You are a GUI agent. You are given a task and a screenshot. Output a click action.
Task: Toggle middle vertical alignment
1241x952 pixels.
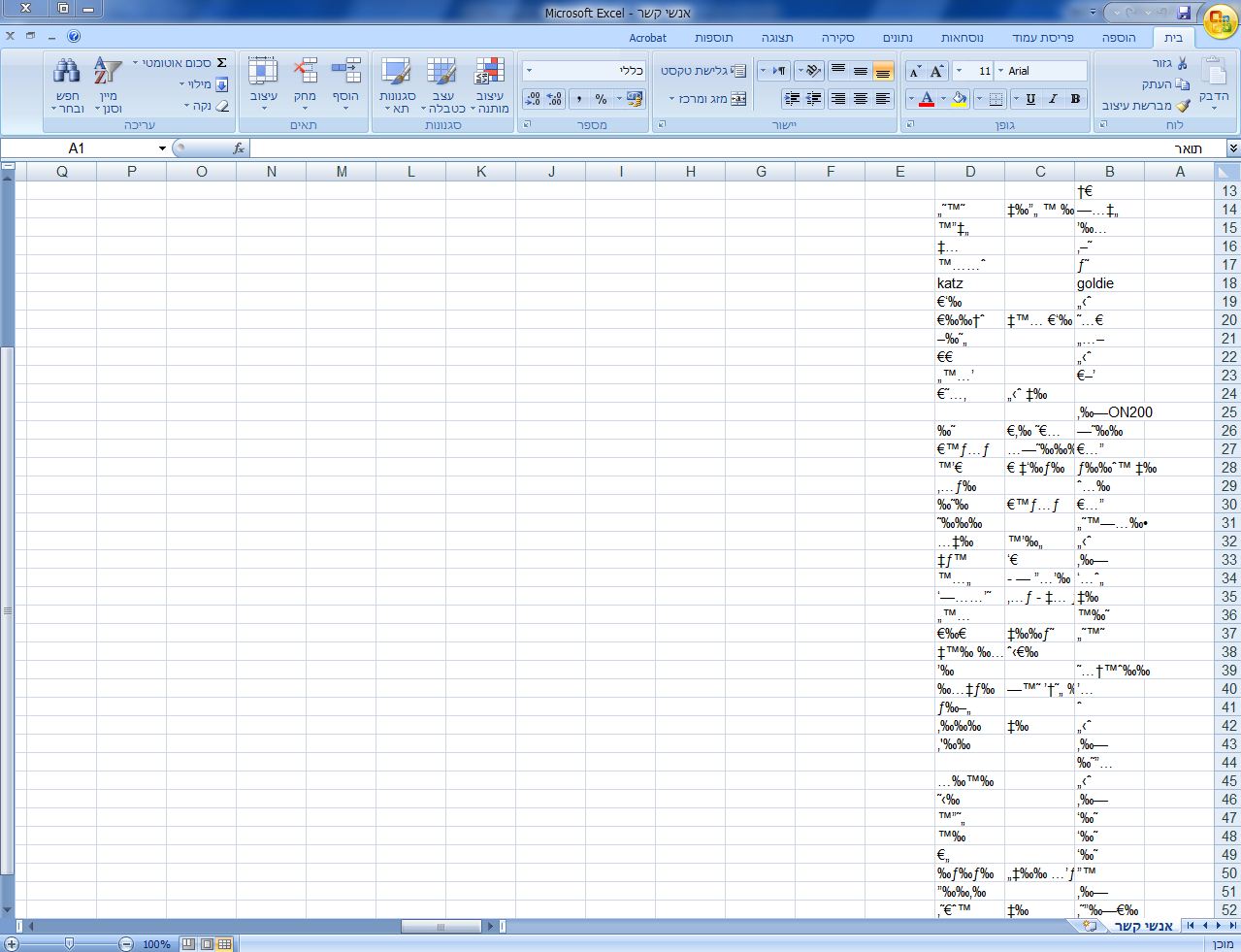[861, 71]
